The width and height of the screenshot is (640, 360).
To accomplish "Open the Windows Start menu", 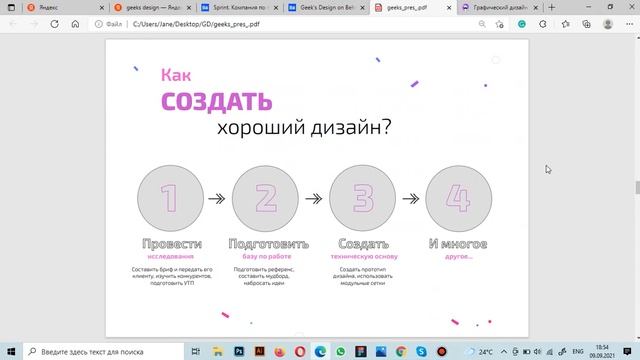I will tap(11, 351).
